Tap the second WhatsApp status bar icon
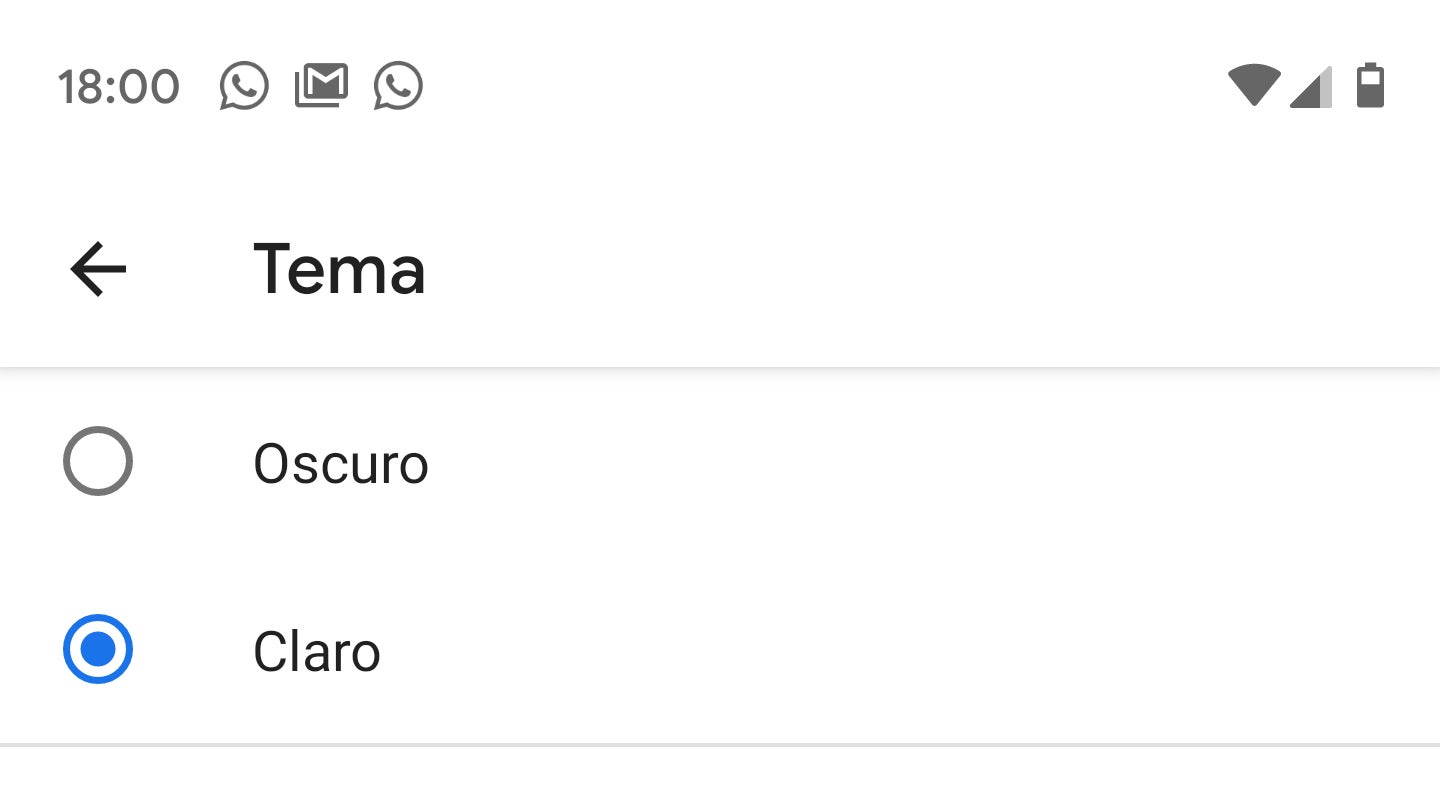The height and width of the screenshot is (810, 1440). coord(398,86)
